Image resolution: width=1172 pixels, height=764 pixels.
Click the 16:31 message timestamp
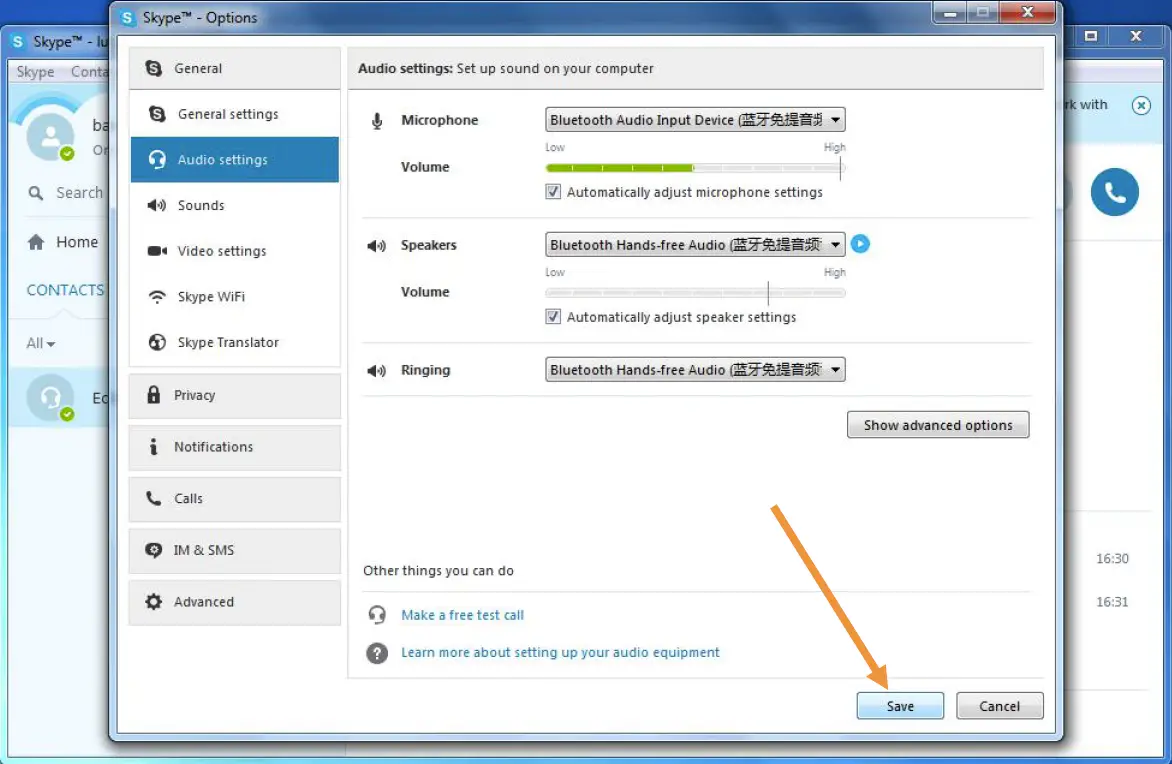tap(1111, 602)
